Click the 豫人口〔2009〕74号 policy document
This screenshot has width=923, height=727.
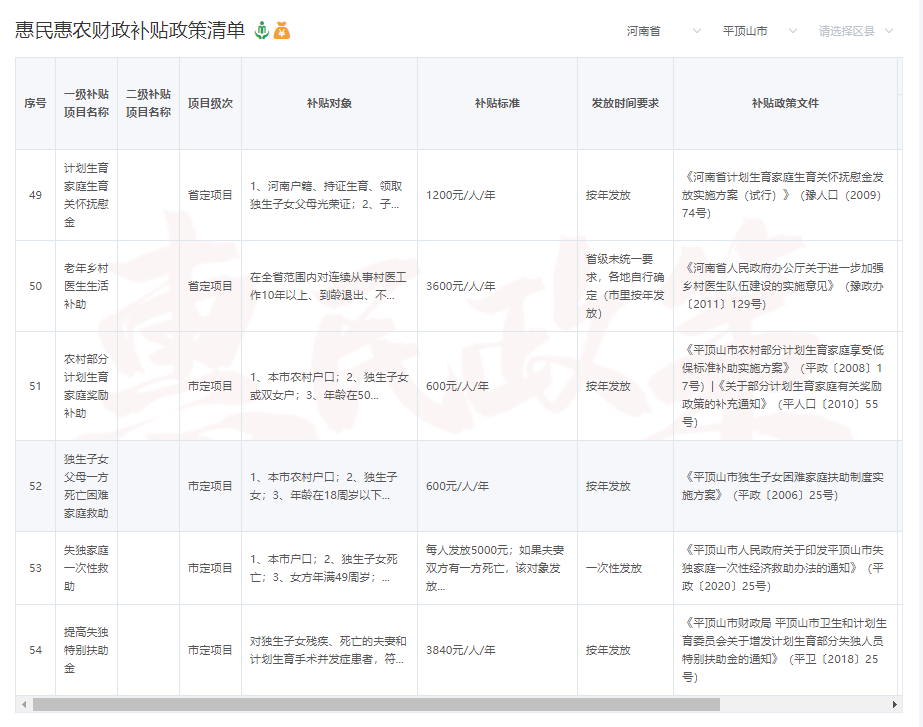tap(783, 195)
